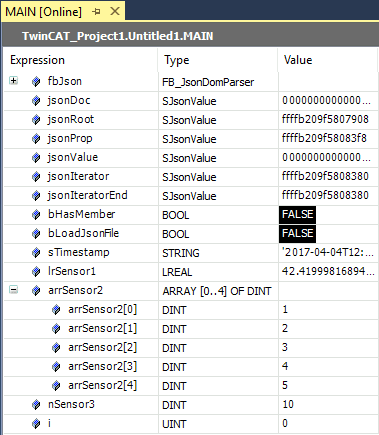The width and height of the screenshot is (379, 435).
Task: Toggle the bLoadJsonFile FALSE value
Action: pyautogui.click(x=297, y=233)
